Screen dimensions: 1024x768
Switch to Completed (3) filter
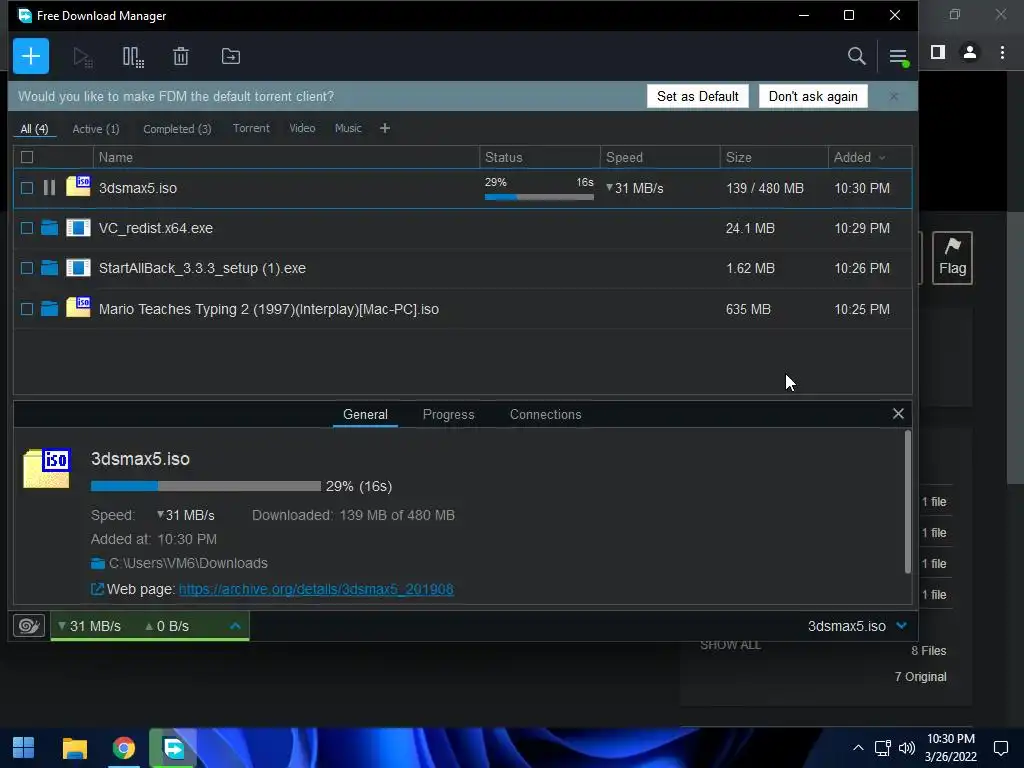(x=178, y=129)
